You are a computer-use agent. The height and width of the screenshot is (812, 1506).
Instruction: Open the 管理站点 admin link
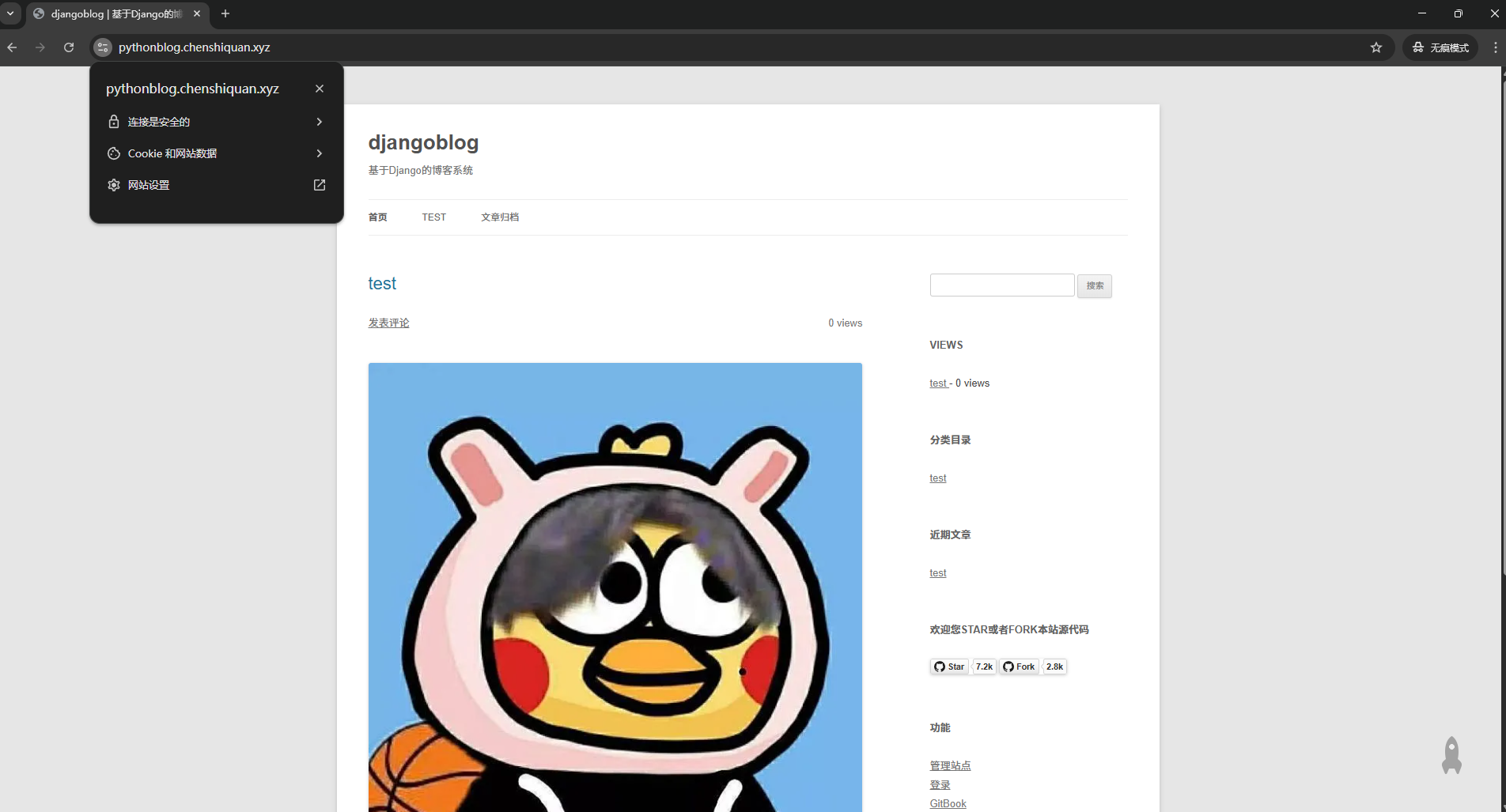click(x=950, y=765)
